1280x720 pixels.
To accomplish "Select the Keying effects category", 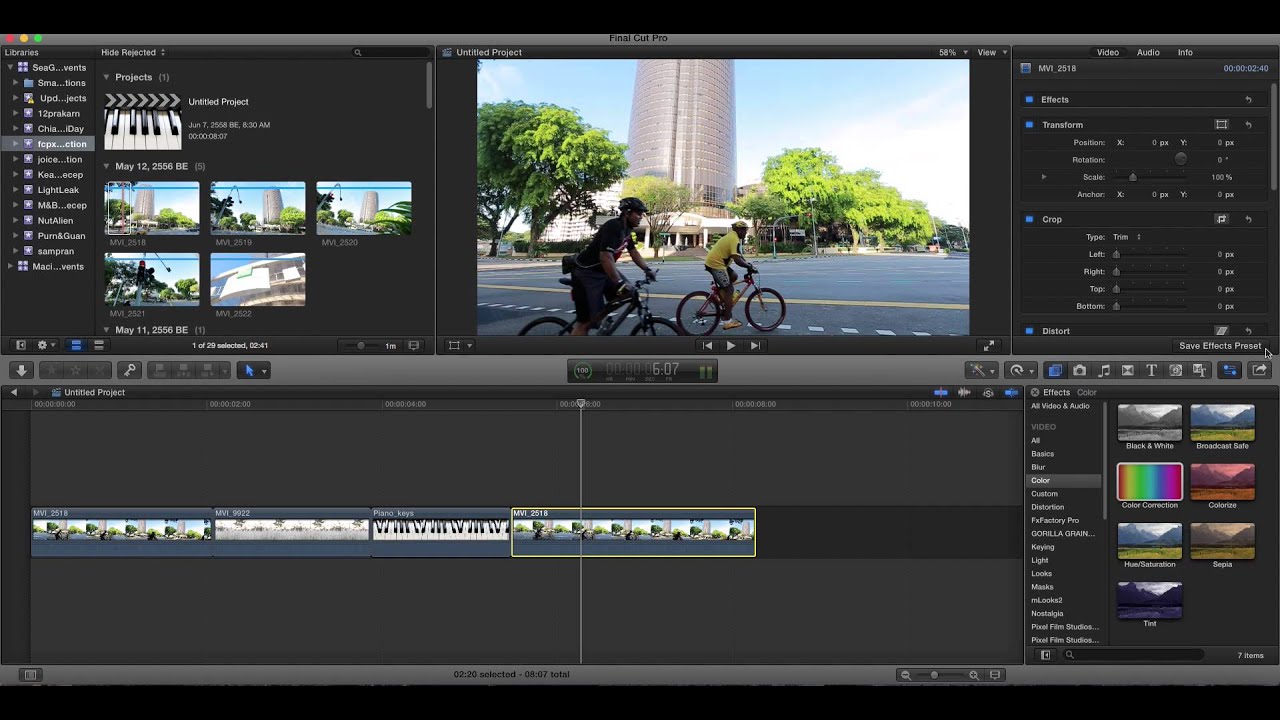I will pos(1043,547).
